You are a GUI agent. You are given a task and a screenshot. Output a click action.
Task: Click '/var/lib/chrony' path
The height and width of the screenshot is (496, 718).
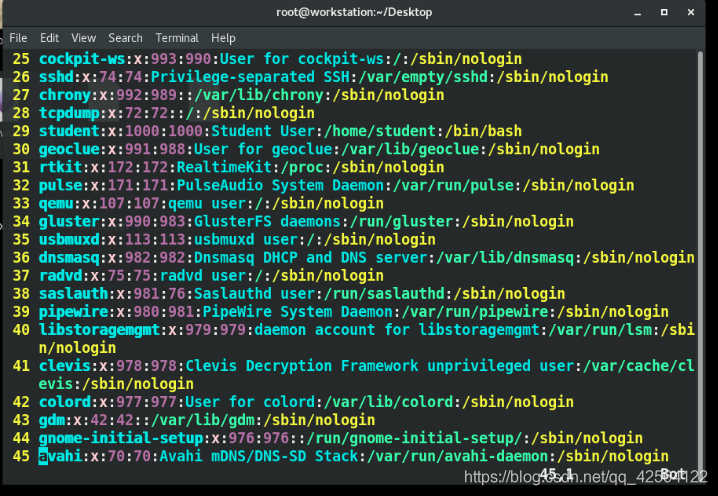pyautogui.click(x=259, y=95)
